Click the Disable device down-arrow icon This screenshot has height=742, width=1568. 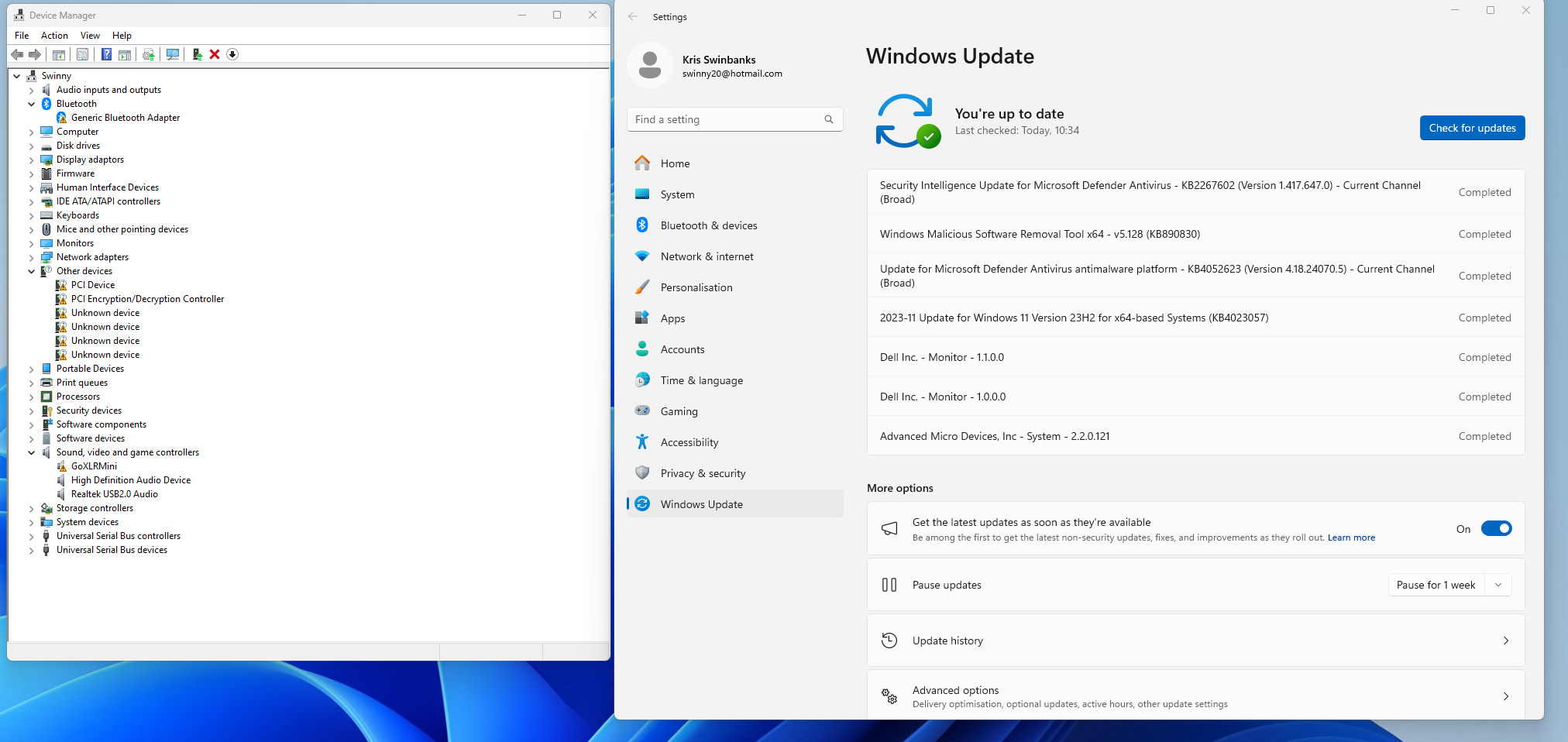[232, 54]
